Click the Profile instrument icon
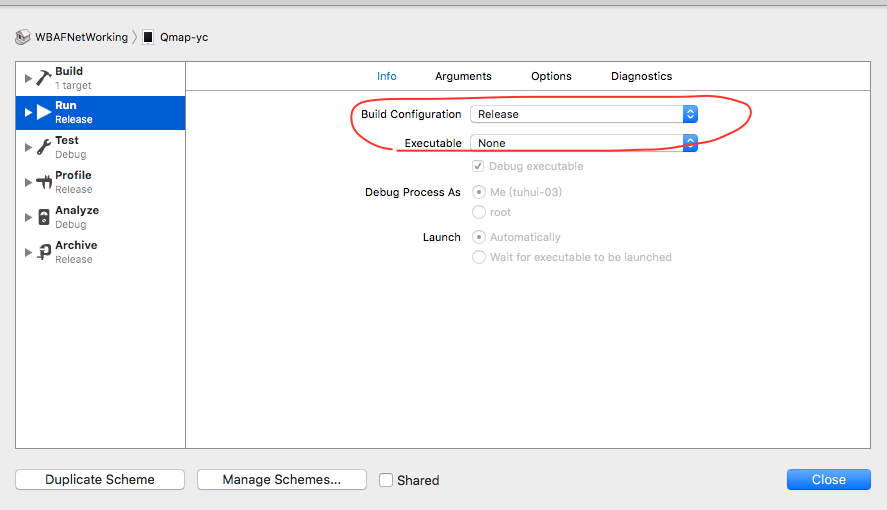 click(x=44, y=182)
